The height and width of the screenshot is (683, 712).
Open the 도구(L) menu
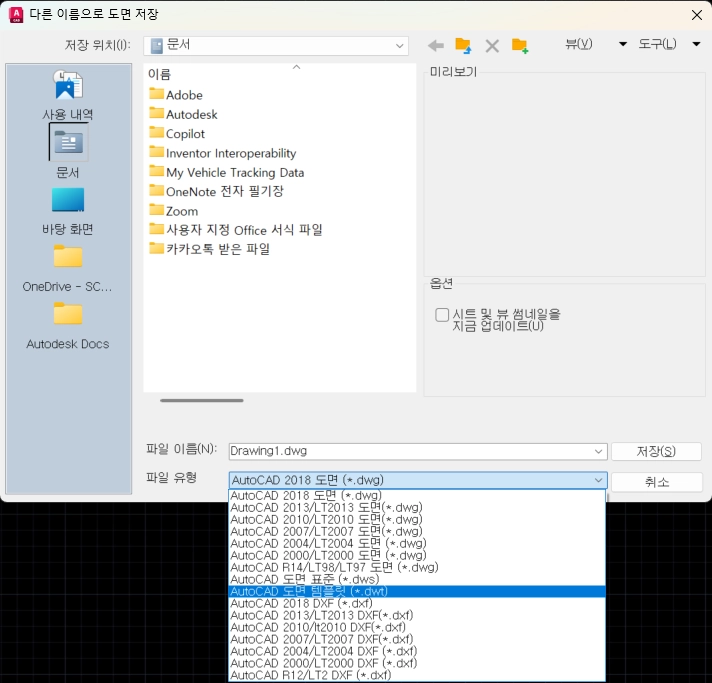click(657, 44)
